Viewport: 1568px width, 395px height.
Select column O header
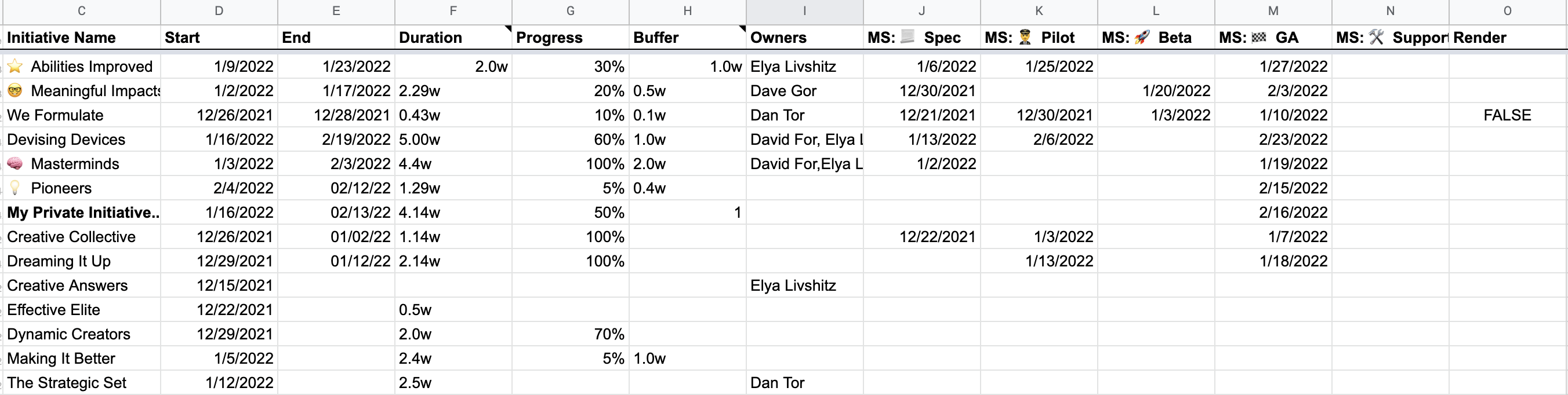point(1507,11)
